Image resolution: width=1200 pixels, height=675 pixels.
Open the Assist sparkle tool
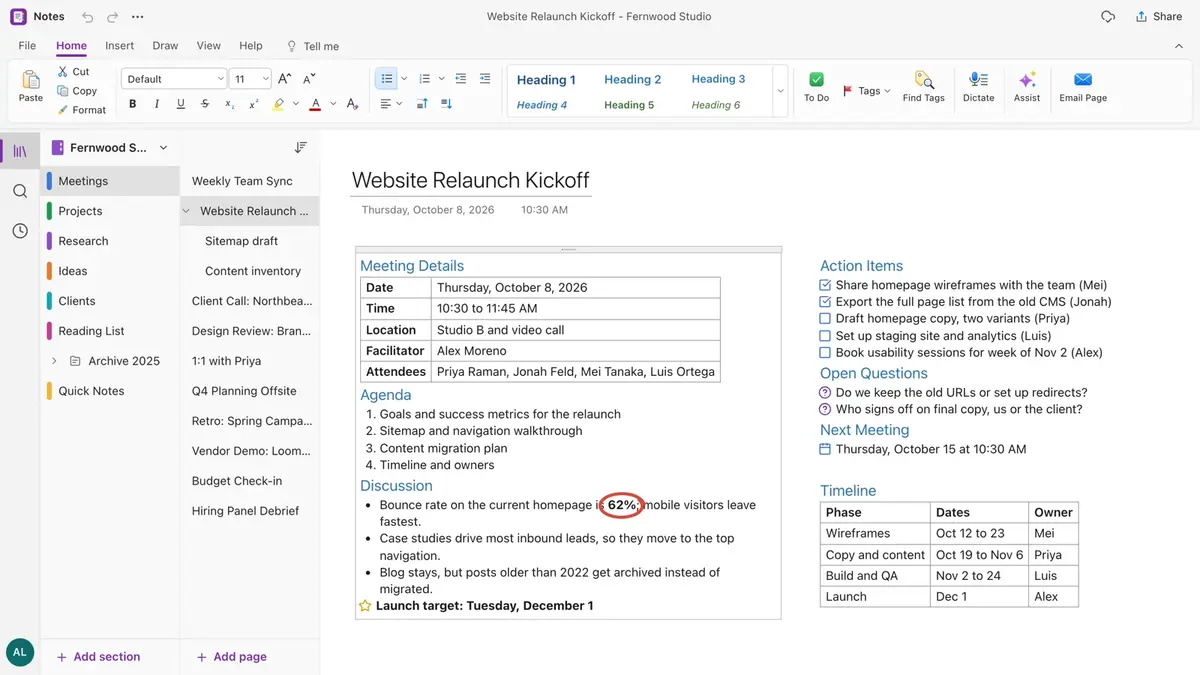tap(1027, 86)
